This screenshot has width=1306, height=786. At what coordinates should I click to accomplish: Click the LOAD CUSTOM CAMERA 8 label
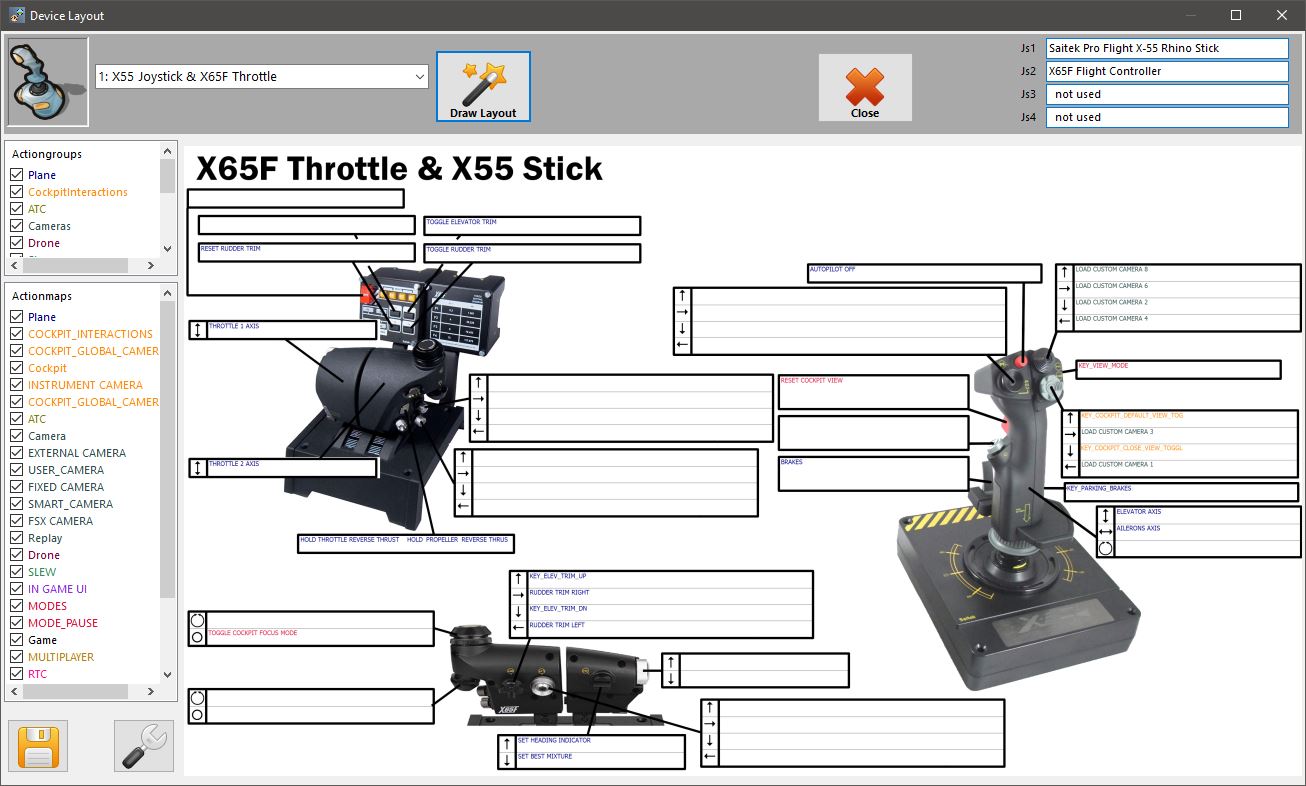[1112, 270]
